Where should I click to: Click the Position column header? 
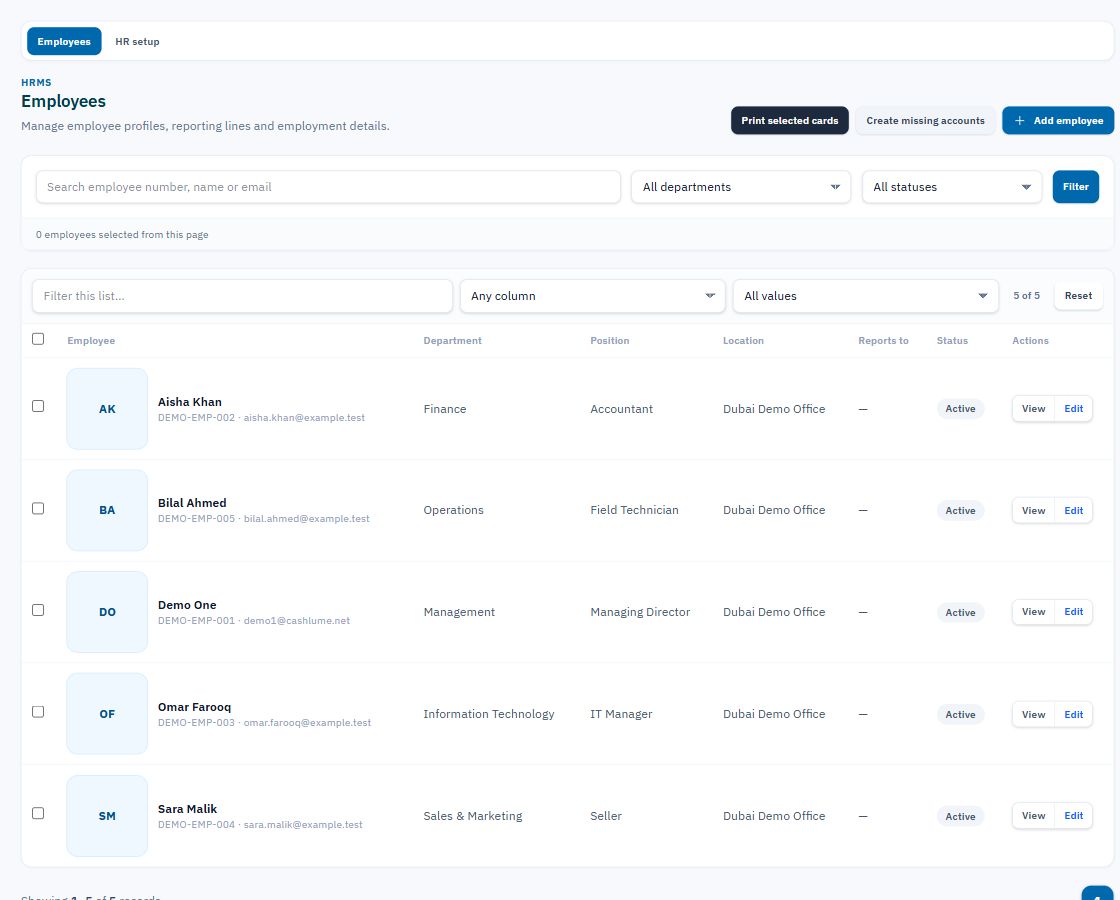pos(609,341)
